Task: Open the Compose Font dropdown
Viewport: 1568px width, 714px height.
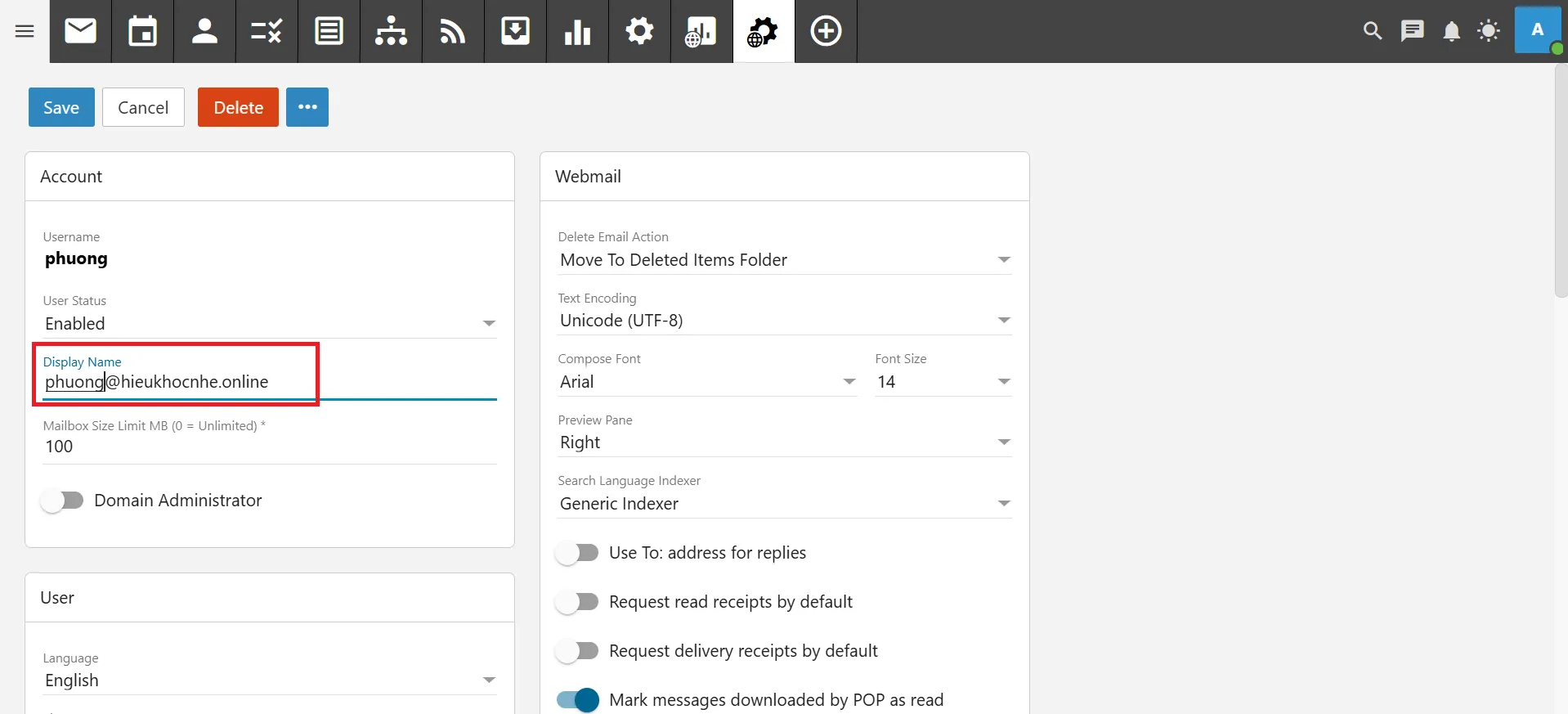Action: point(707,382)
